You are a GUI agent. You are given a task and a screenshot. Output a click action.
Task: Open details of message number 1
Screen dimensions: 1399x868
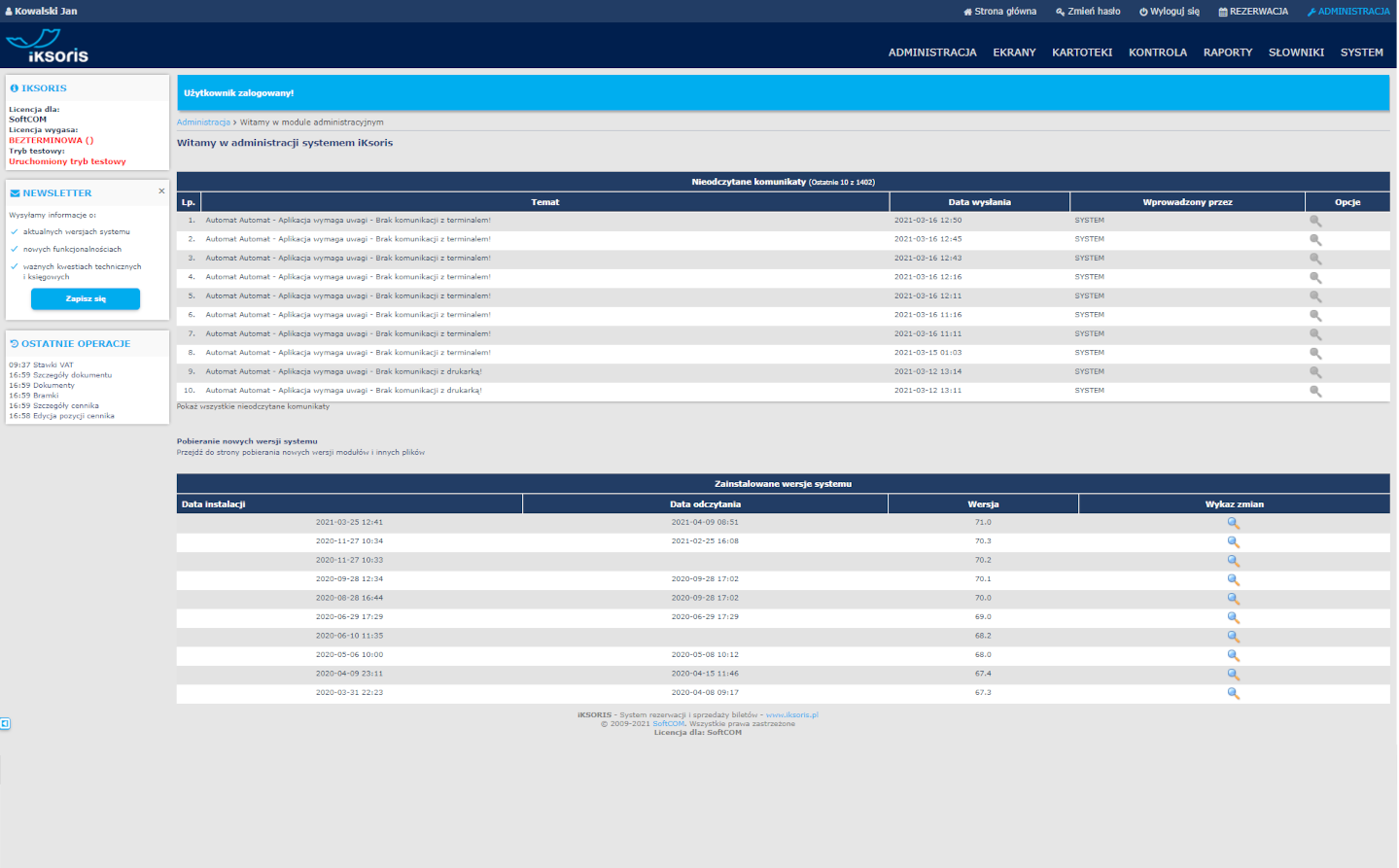(x=1315, y=221)
